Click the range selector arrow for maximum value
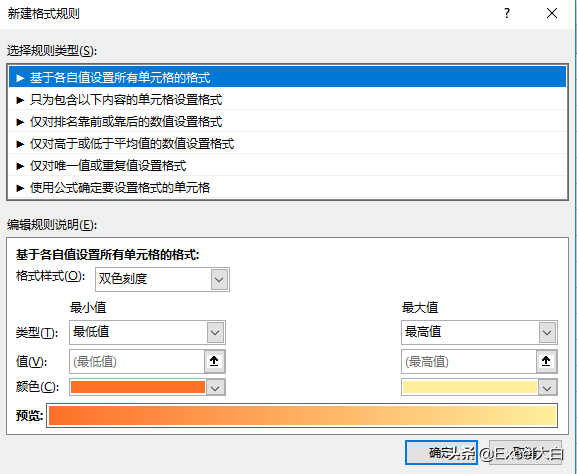Image resolution: width=577 pixels, height=474 pixels. pyautogui.click(x=546, y=362)
